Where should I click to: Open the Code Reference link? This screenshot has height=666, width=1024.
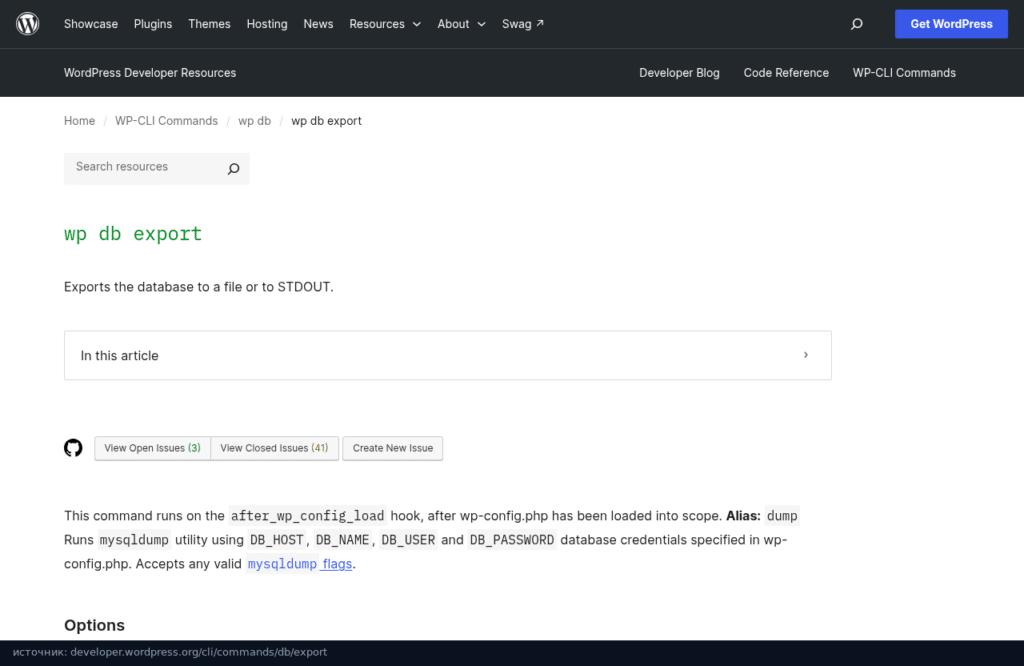[786, 73]
